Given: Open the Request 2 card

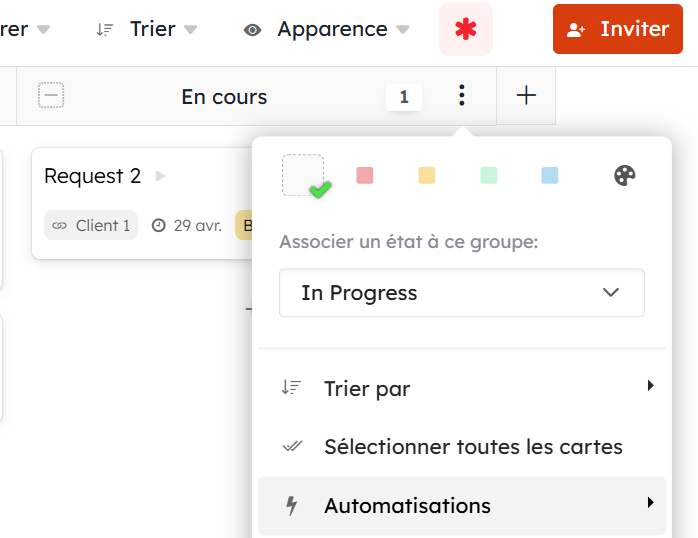Looking at the screenshot, I should click(x=93, y=176).
